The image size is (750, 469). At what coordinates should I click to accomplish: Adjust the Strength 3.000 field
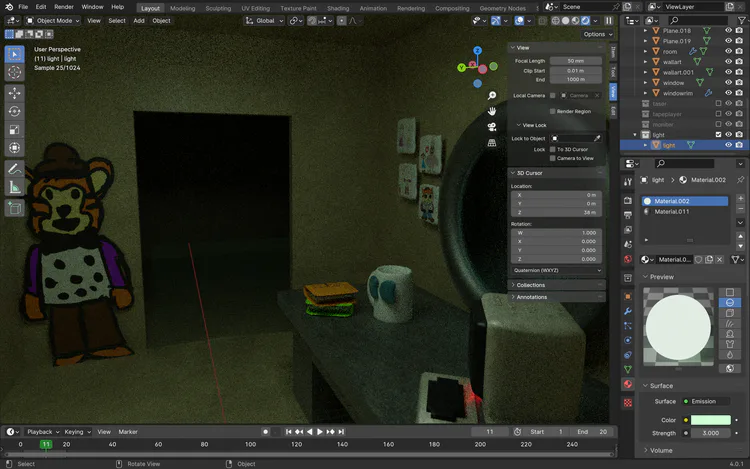point(710,433)
